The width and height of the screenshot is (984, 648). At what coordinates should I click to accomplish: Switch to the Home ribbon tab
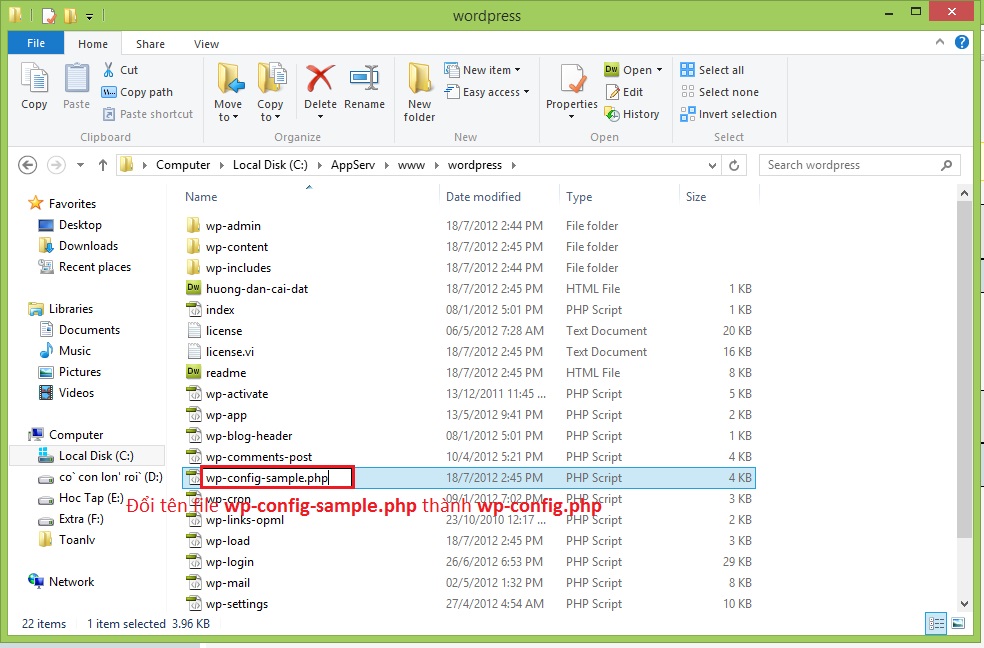93,44
